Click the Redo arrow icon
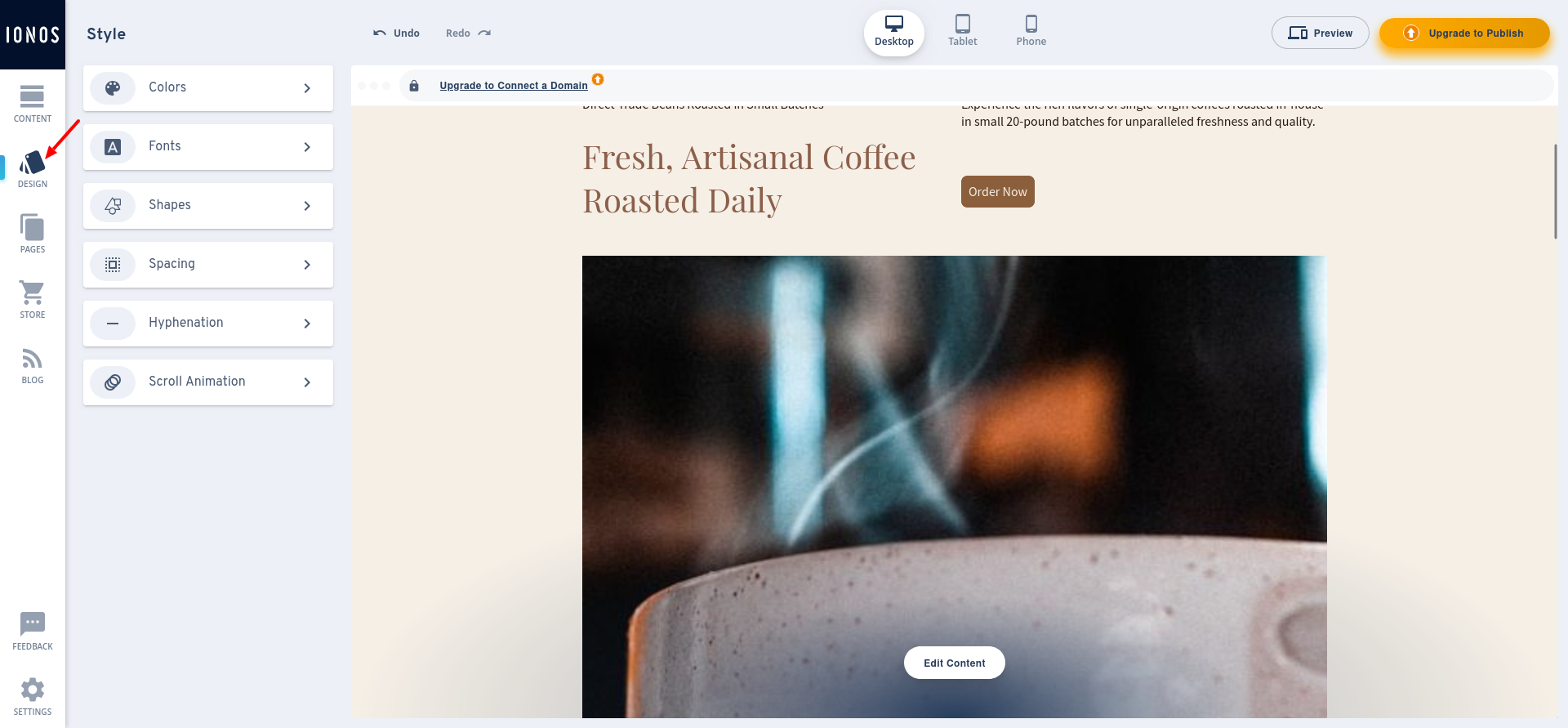 pyautogui.click(x=484, y=33)
